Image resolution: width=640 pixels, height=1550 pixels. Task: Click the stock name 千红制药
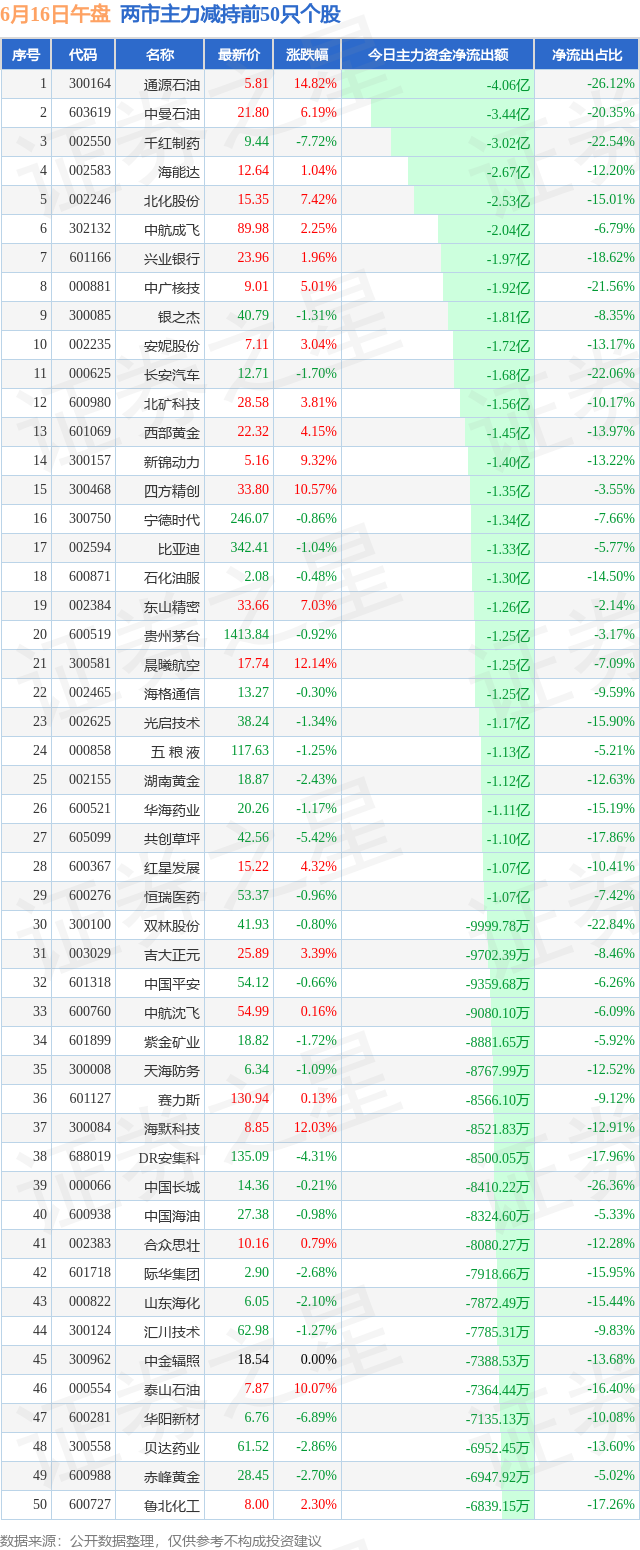172,143
